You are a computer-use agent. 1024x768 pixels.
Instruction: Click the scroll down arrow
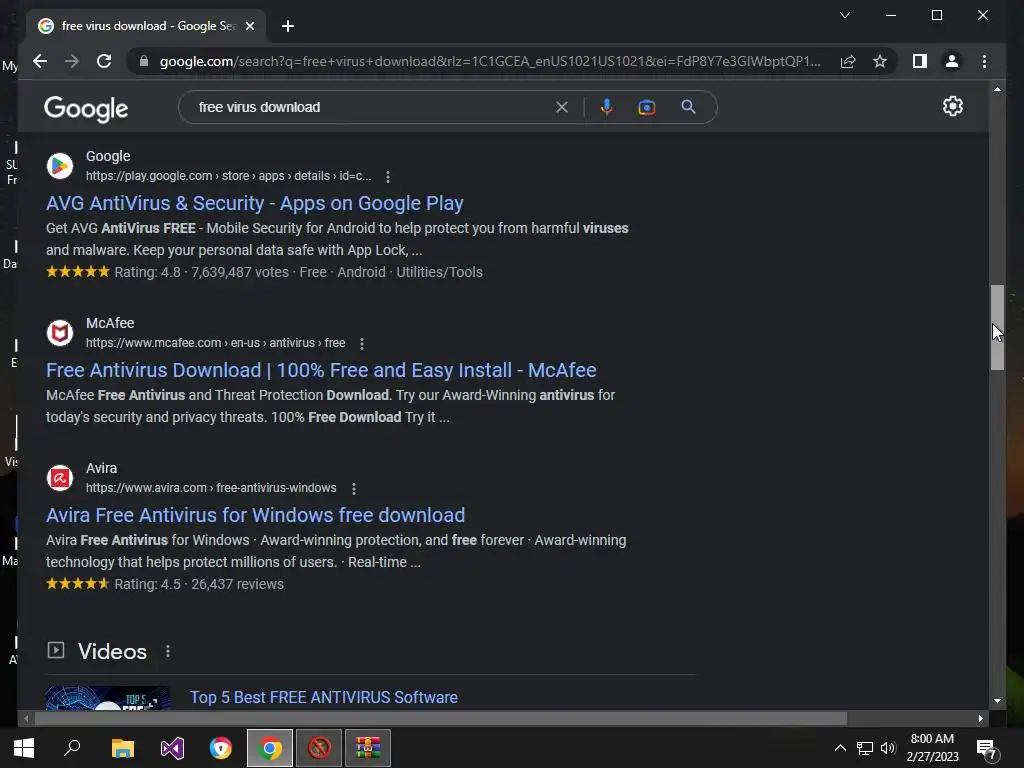coord(997,701)
